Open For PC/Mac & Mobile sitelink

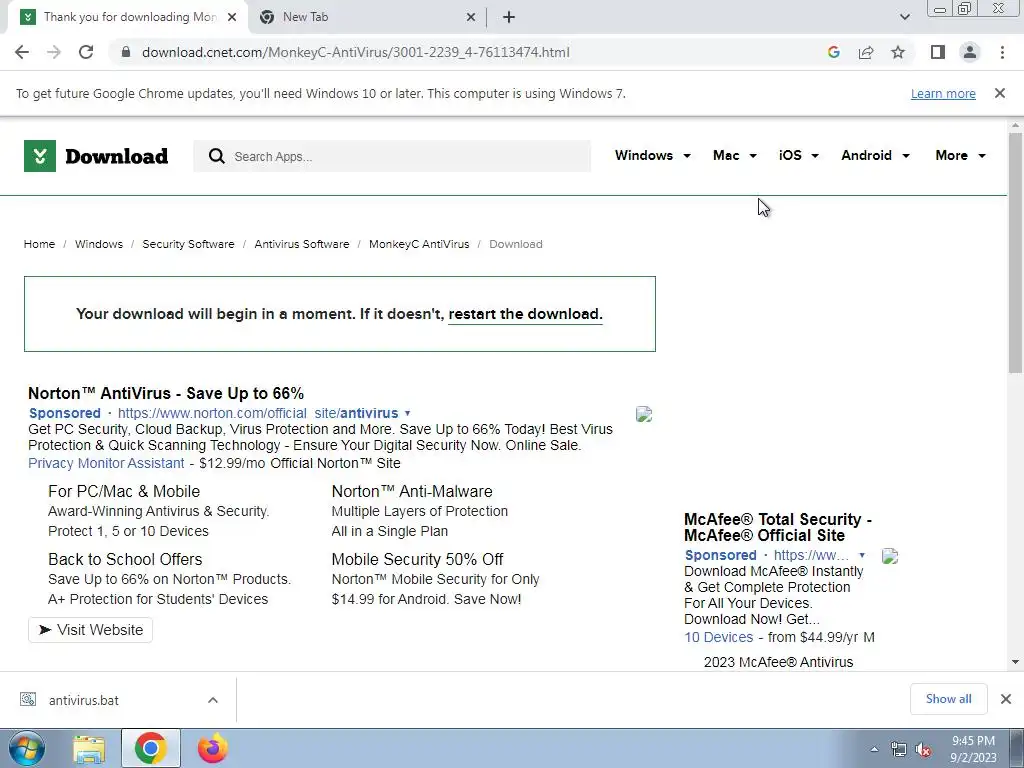point(124,492)
